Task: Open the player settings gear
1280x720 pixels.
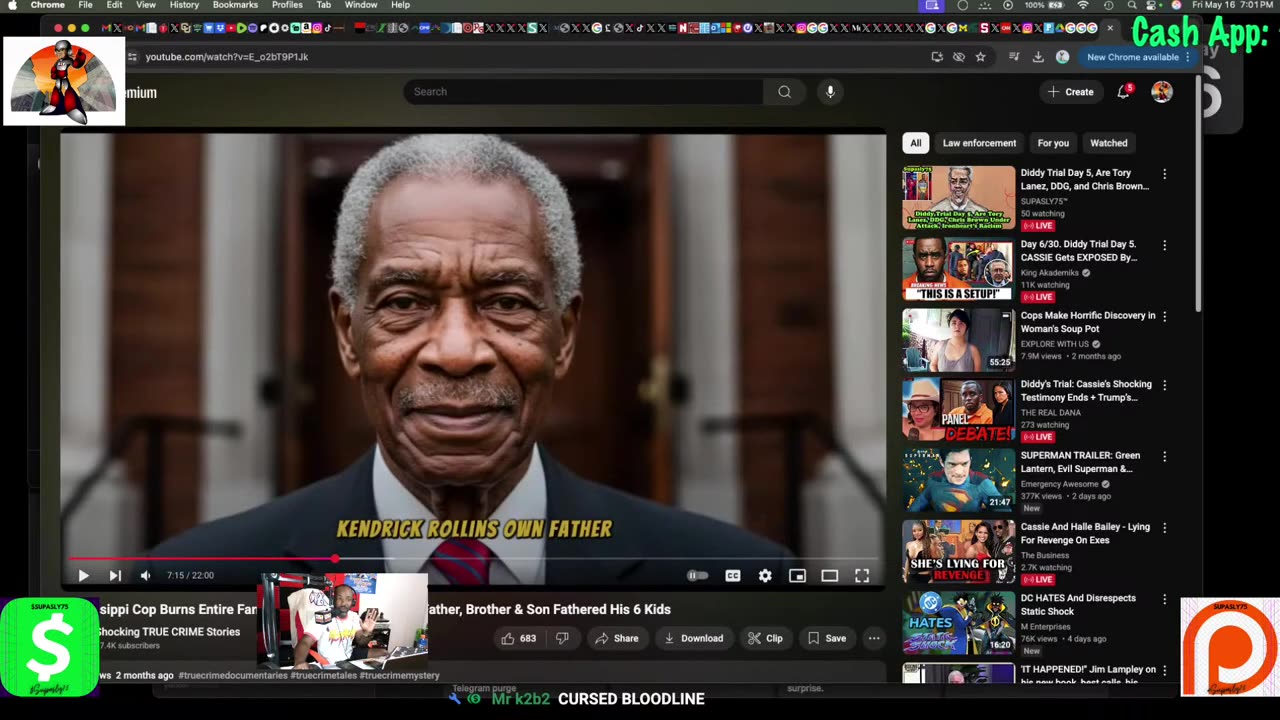Action: (765, 575)
